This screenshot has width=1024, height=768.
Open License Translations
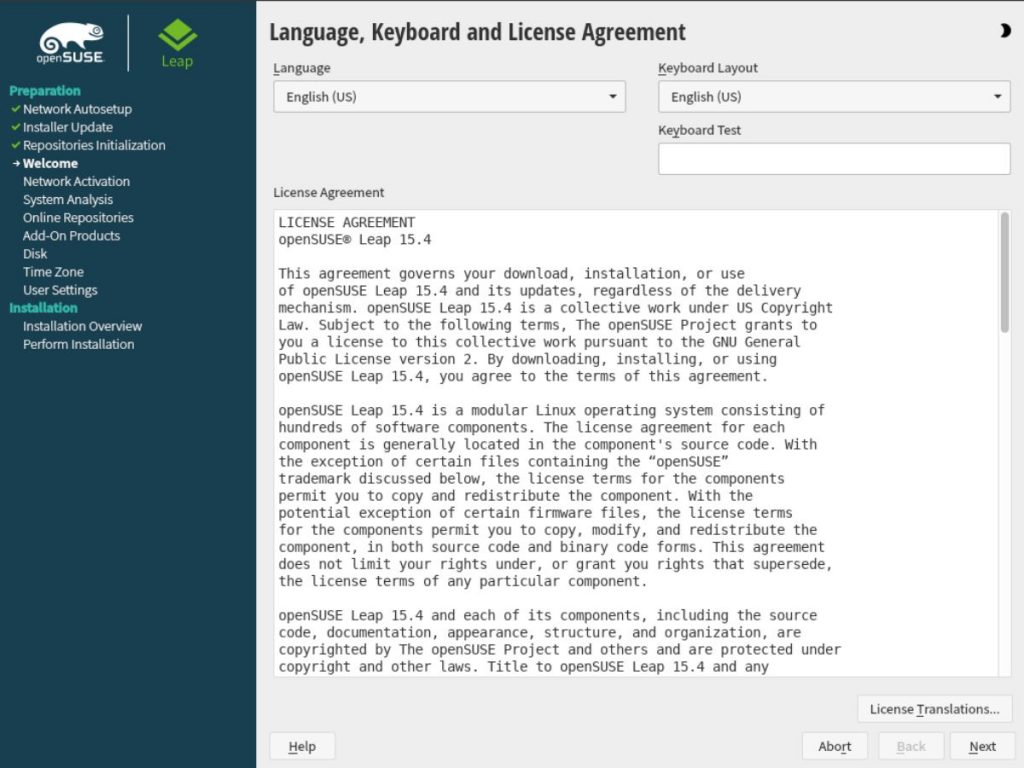pos(934,708)
